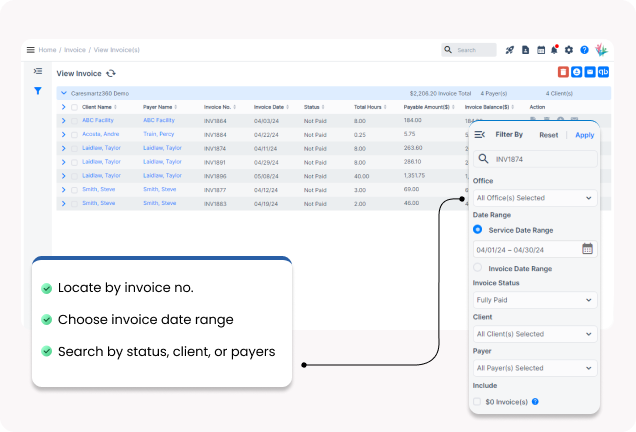The height and width of the screenshot is (432, 636).
Task: Expand the sidebar indent icon
Action: pyautogui.click(x=38, y=71)
